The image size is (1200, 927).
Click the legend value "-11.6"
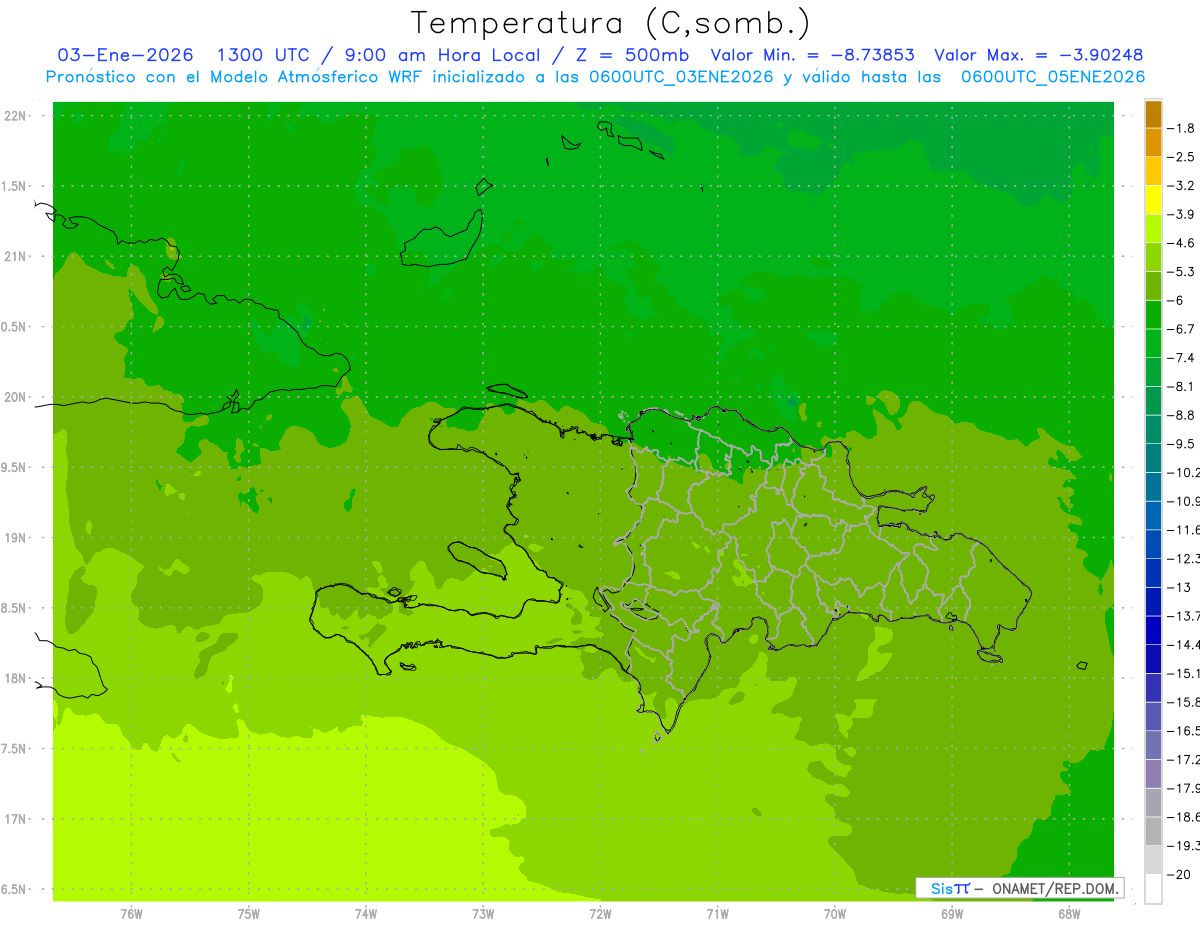click(x=1183, y=530)
